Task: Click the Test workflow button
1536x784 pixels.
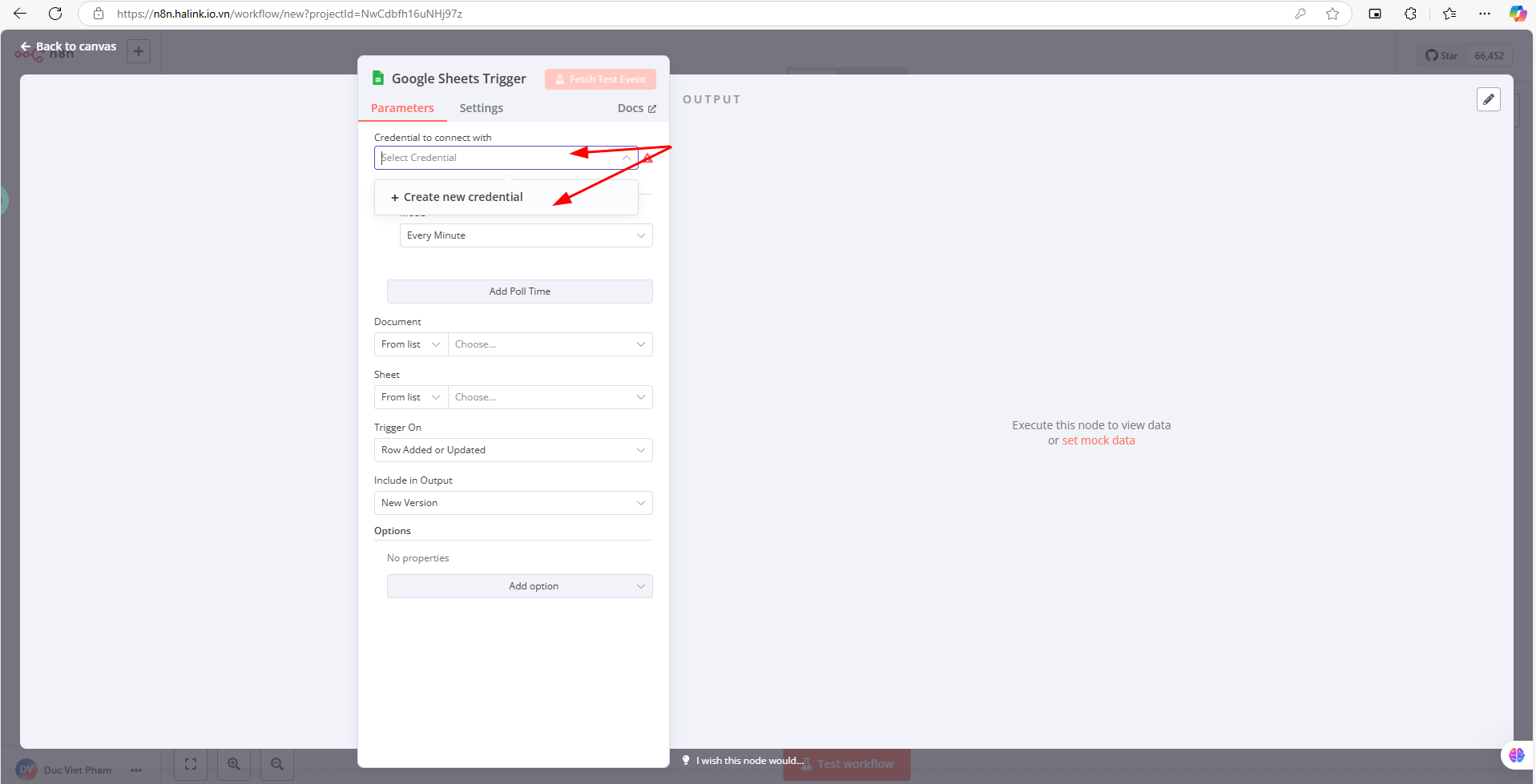Action: pyautogui.click(x=847, y=764)
